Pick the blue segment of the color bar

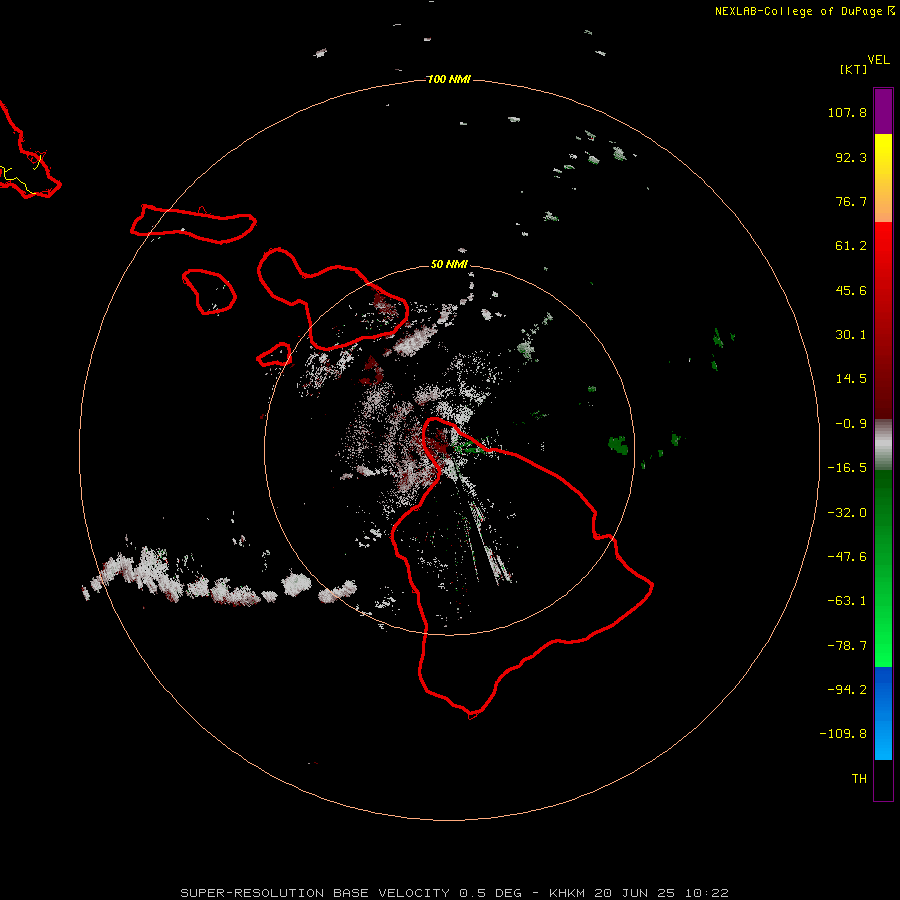point(883,713)
